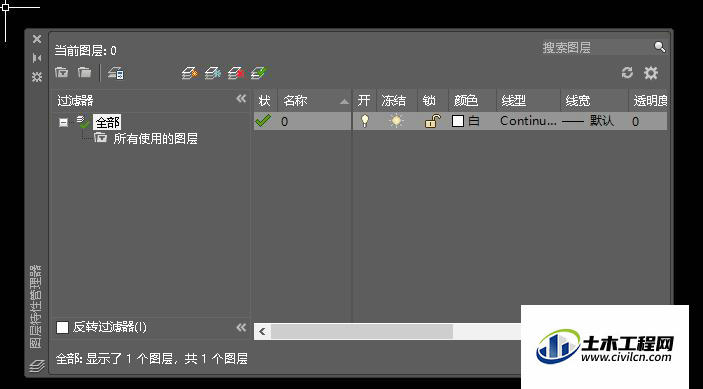Create new layer frozen in all viewports
703x389 pixels.
pyautogui.click(x=213, y=73)
